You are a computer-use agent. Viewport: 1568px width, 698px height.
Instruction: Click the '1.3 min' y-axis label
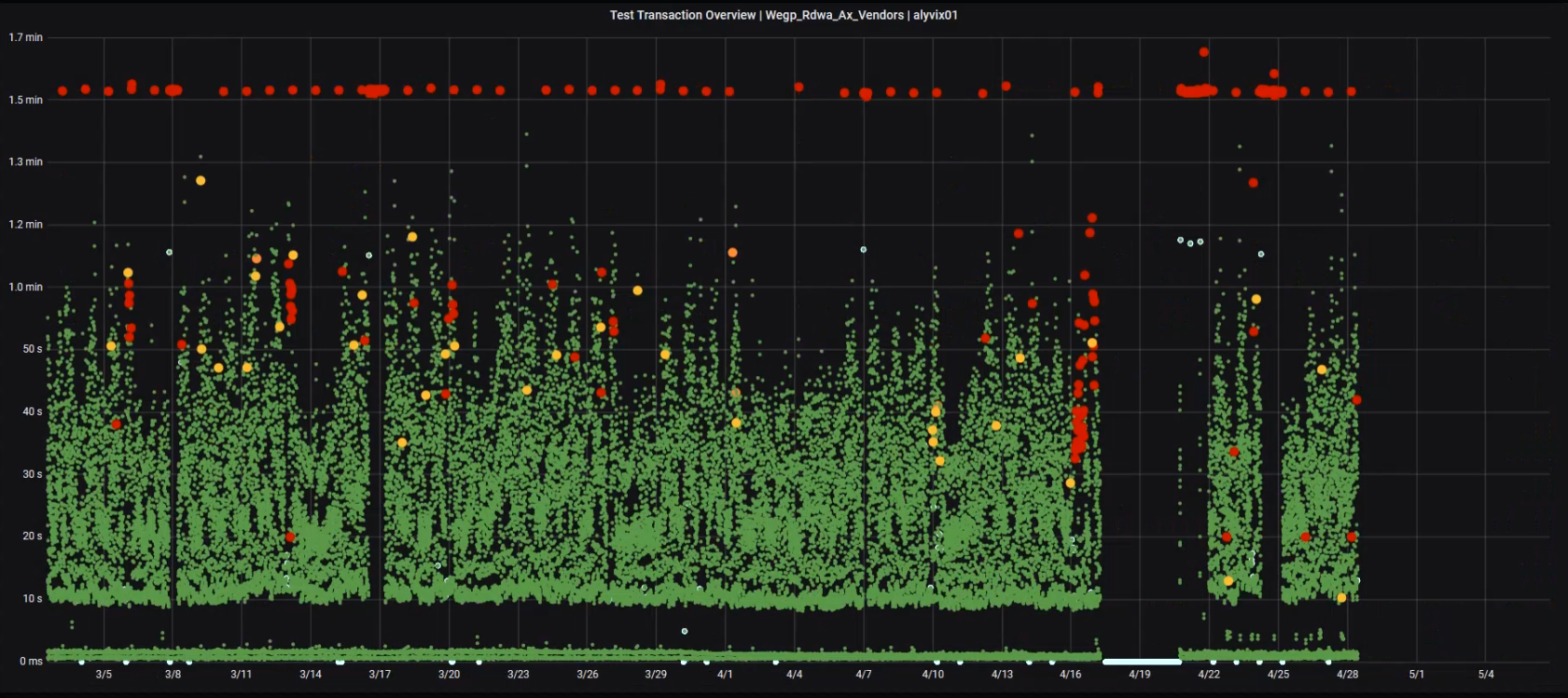click(x=26, y=161)
